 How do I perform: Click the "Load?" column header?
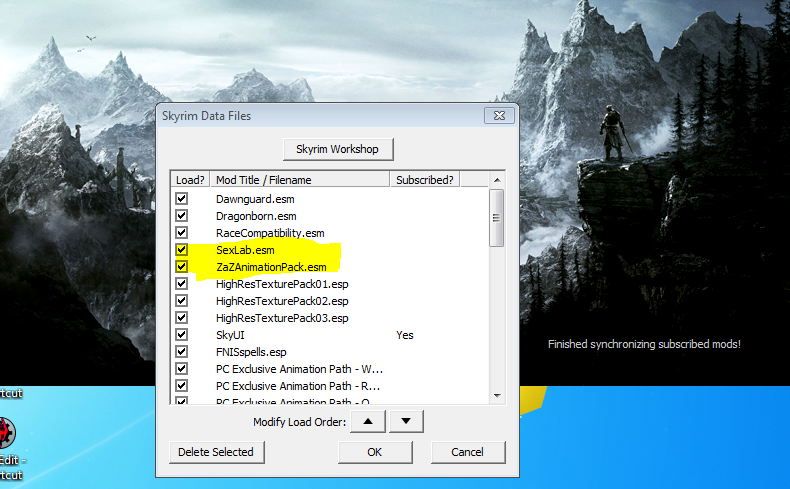[x=190, y=180]
